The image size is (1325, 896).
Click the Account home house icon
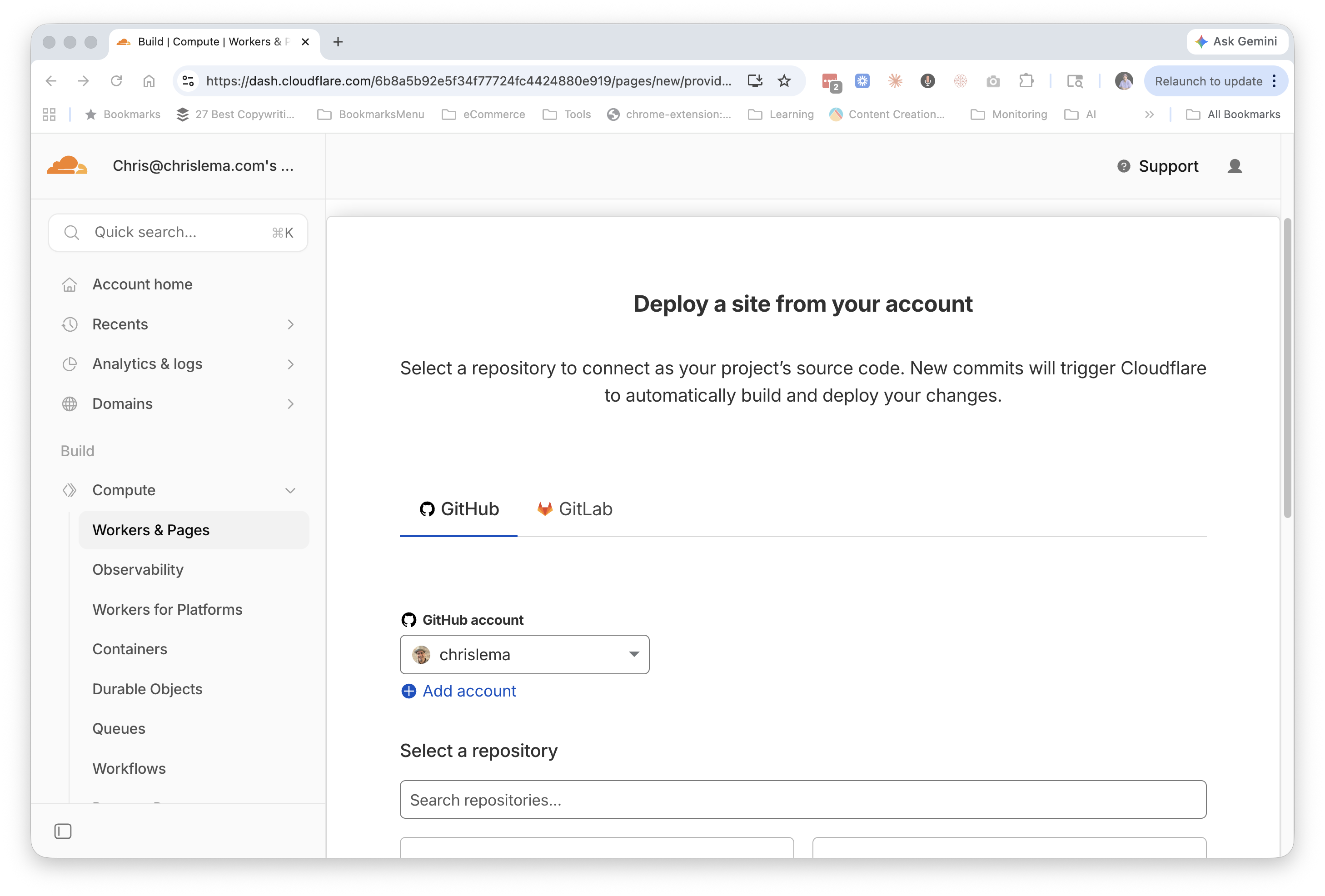tap(70, 284)
